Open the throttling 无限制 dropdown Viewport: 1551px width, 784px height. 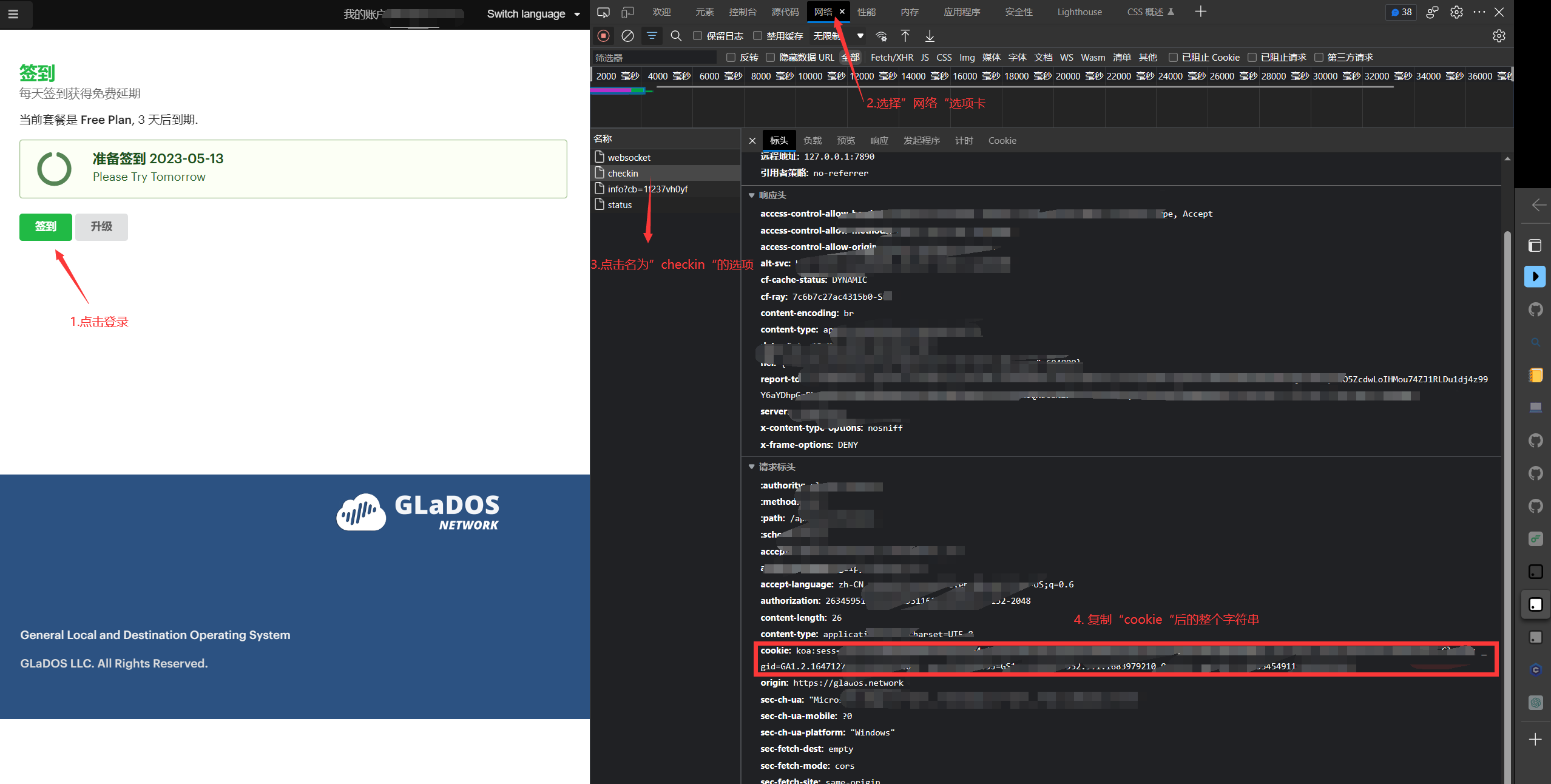click(838, 36)
